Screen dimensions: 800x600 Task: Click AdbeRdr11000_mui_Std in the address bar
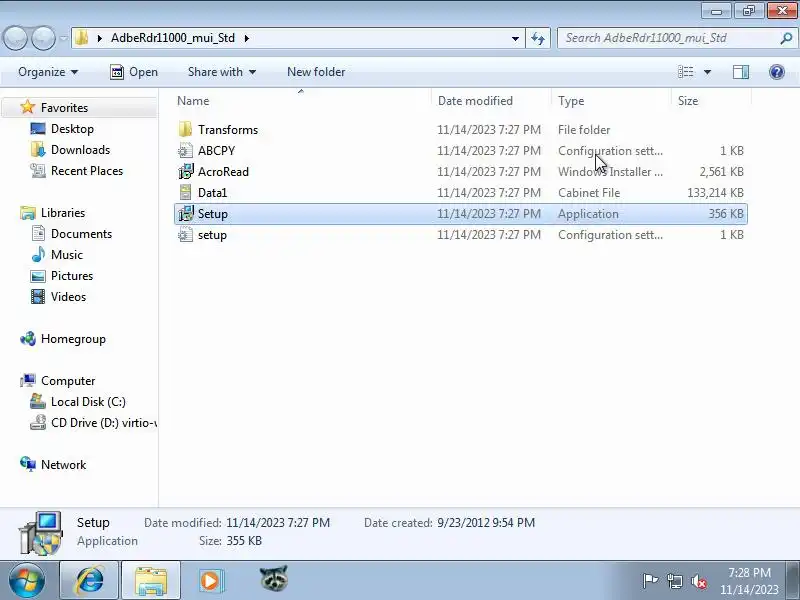173,38
